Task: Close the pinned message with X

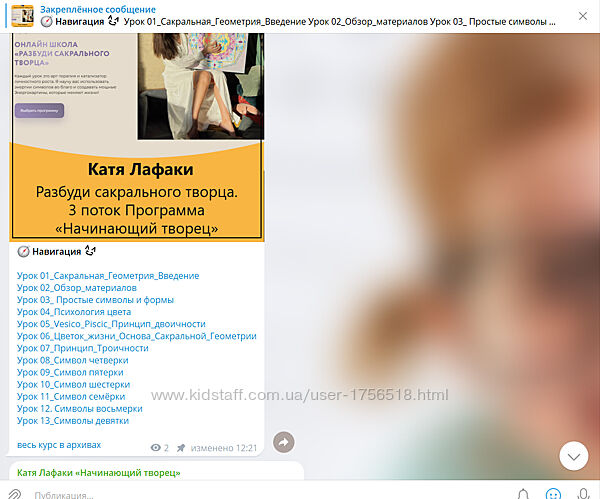Action: (x=583, y=15)
